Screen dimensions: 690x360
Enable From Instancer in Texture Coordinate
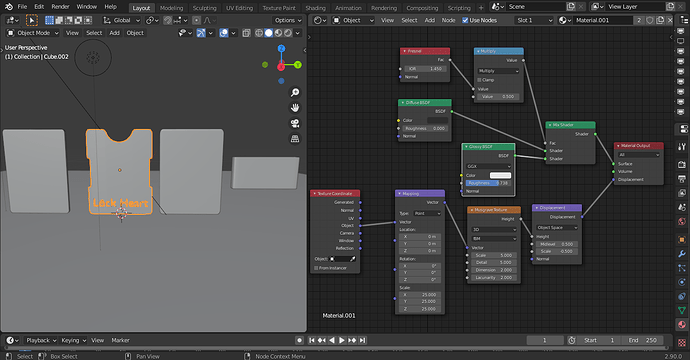316,268
